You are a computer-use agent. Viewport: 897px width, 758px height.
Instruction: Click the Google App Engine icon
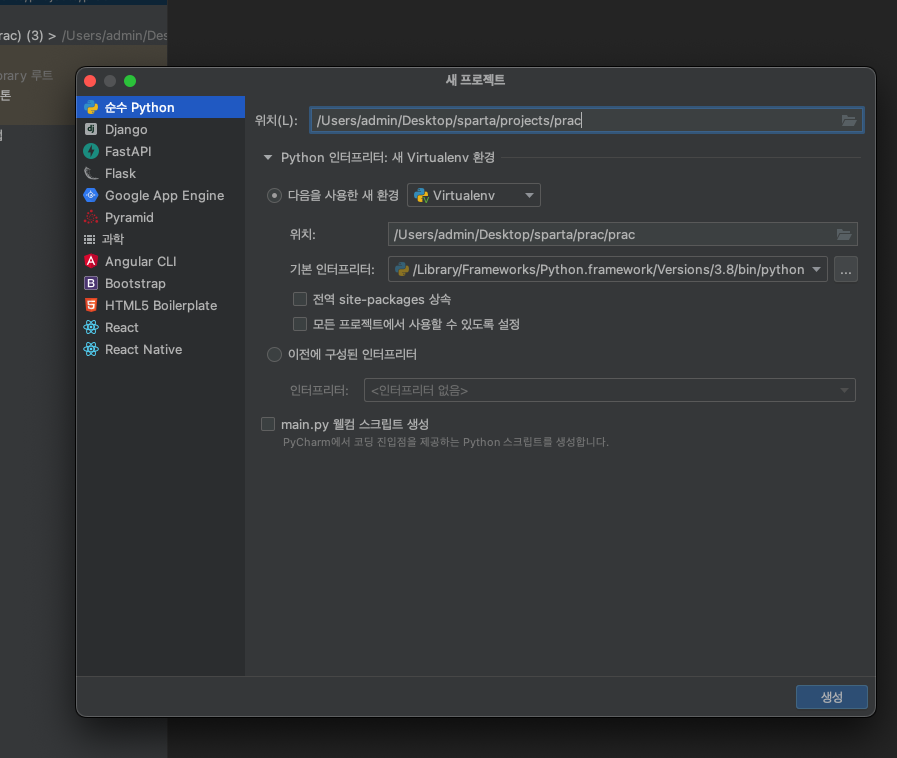pyautogui.click(x=91, y=195)
